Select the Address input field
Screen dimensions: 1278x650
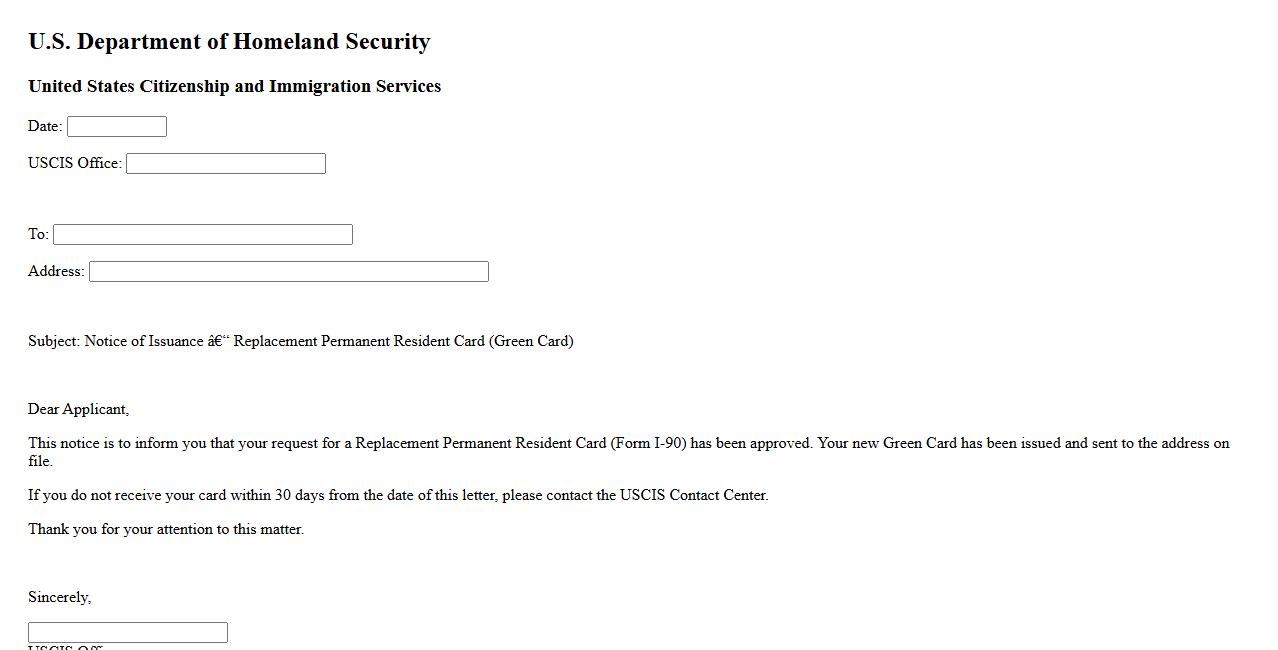click(x=289, y=272)
